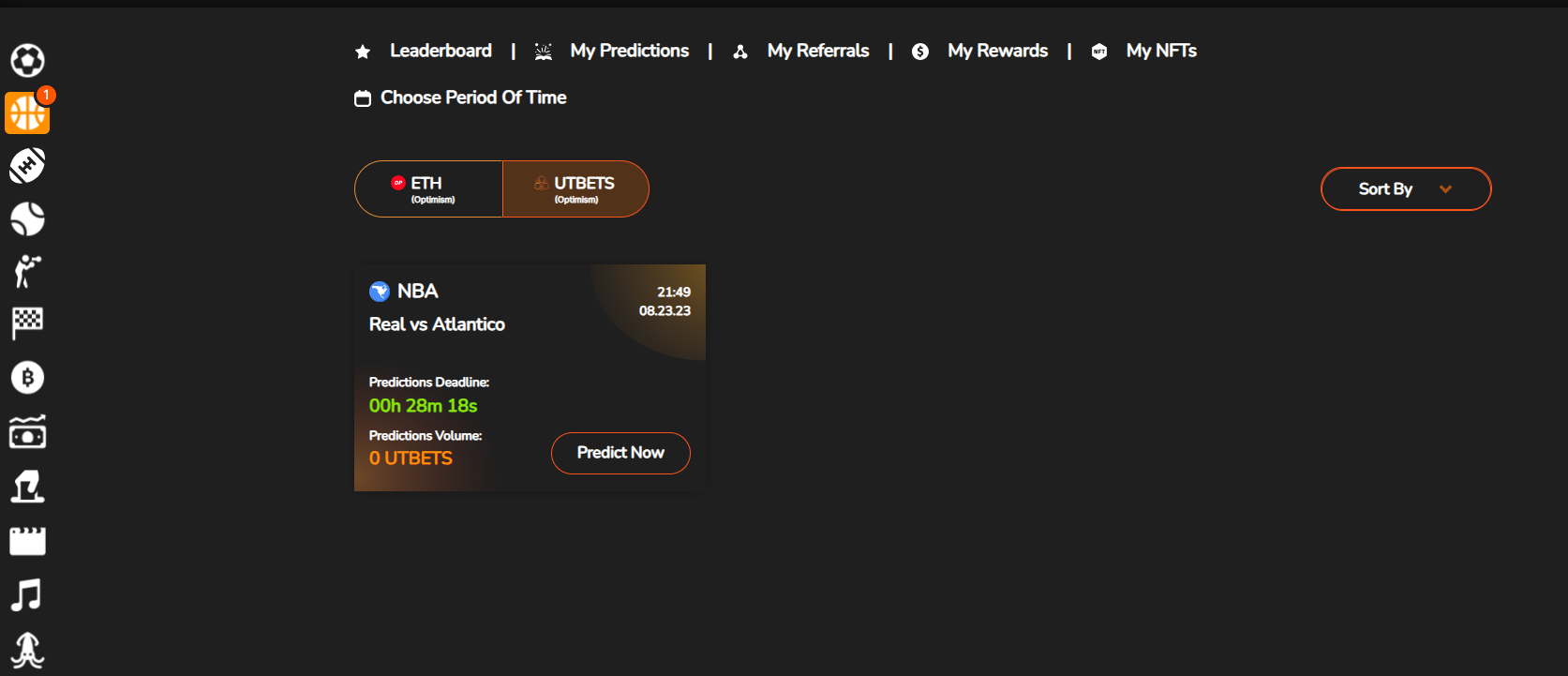
Task: Select the basketball category icon
Action: tap(27, 113)
